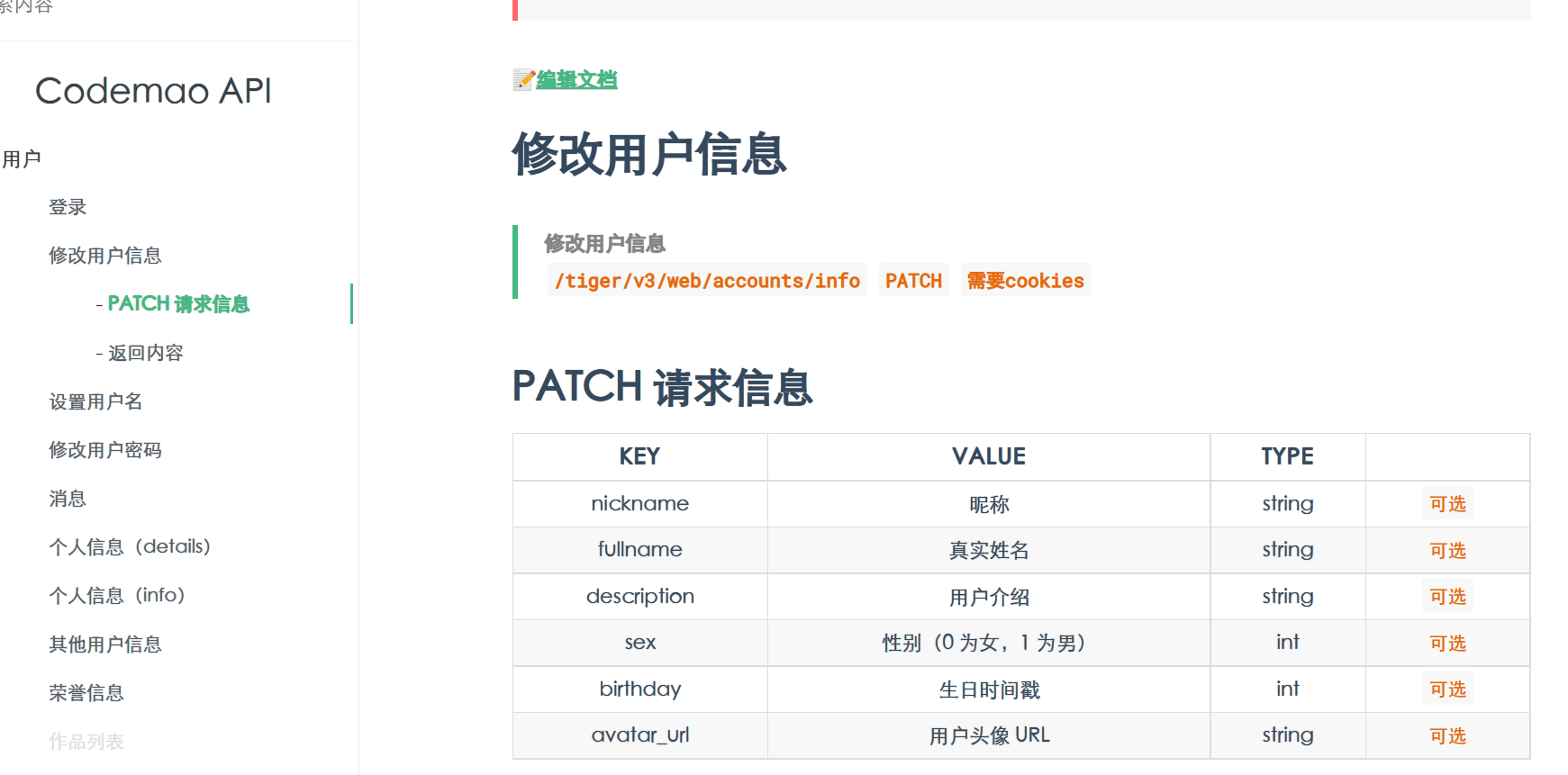Click the int type in the sex row

pos(1288,643)
